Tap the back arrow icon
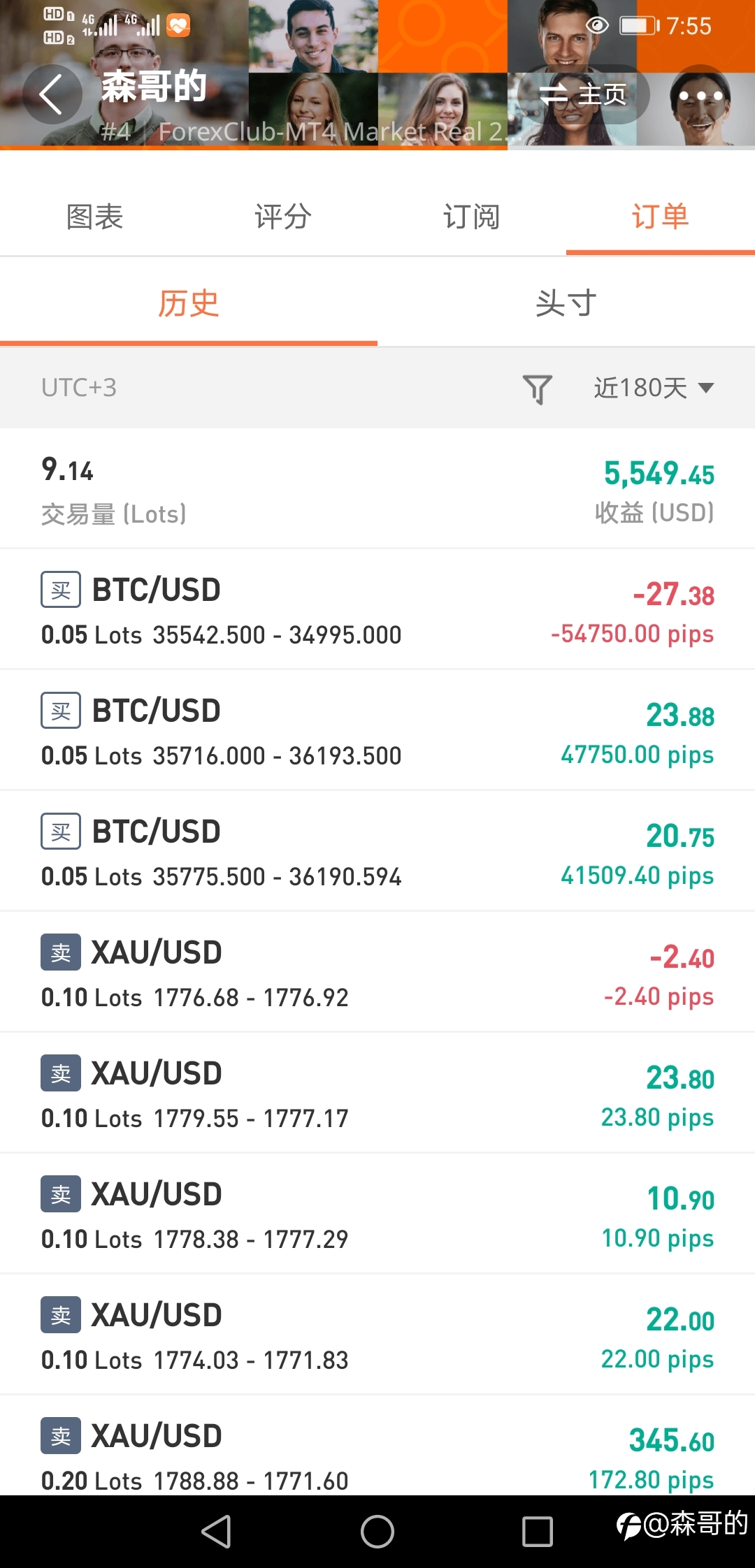 click(x=52, y=94)
